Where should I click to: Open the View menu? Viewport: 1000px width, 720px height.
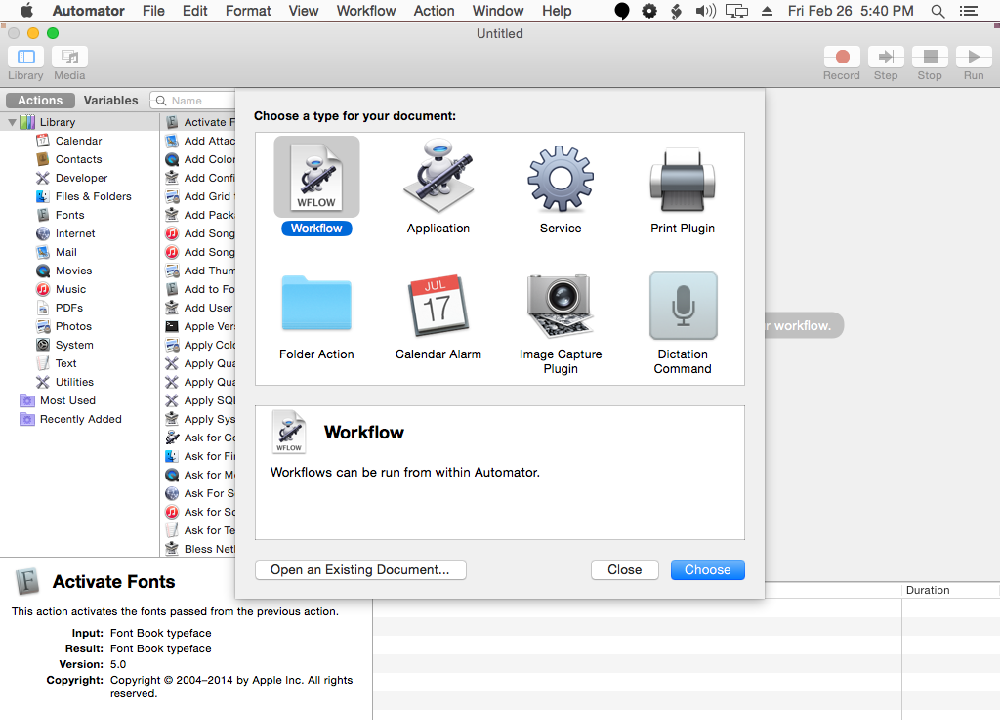[x=304, y=11]
